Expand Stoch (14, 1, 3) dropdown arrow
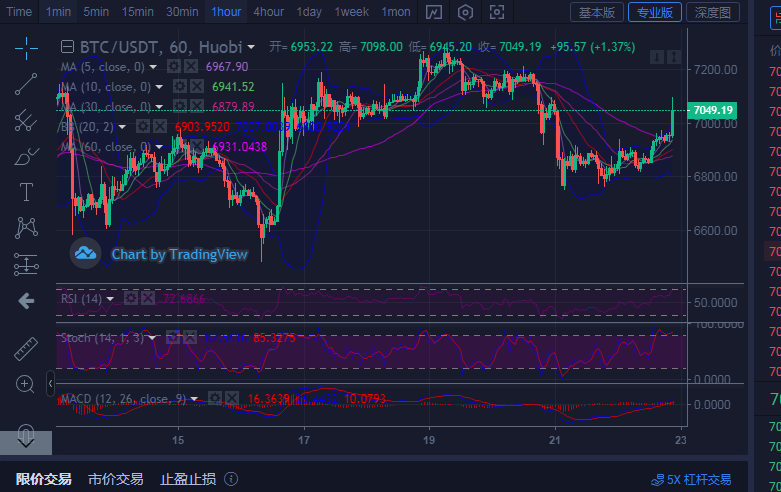Viewport: 781px width, 492px height. [152, 338]
